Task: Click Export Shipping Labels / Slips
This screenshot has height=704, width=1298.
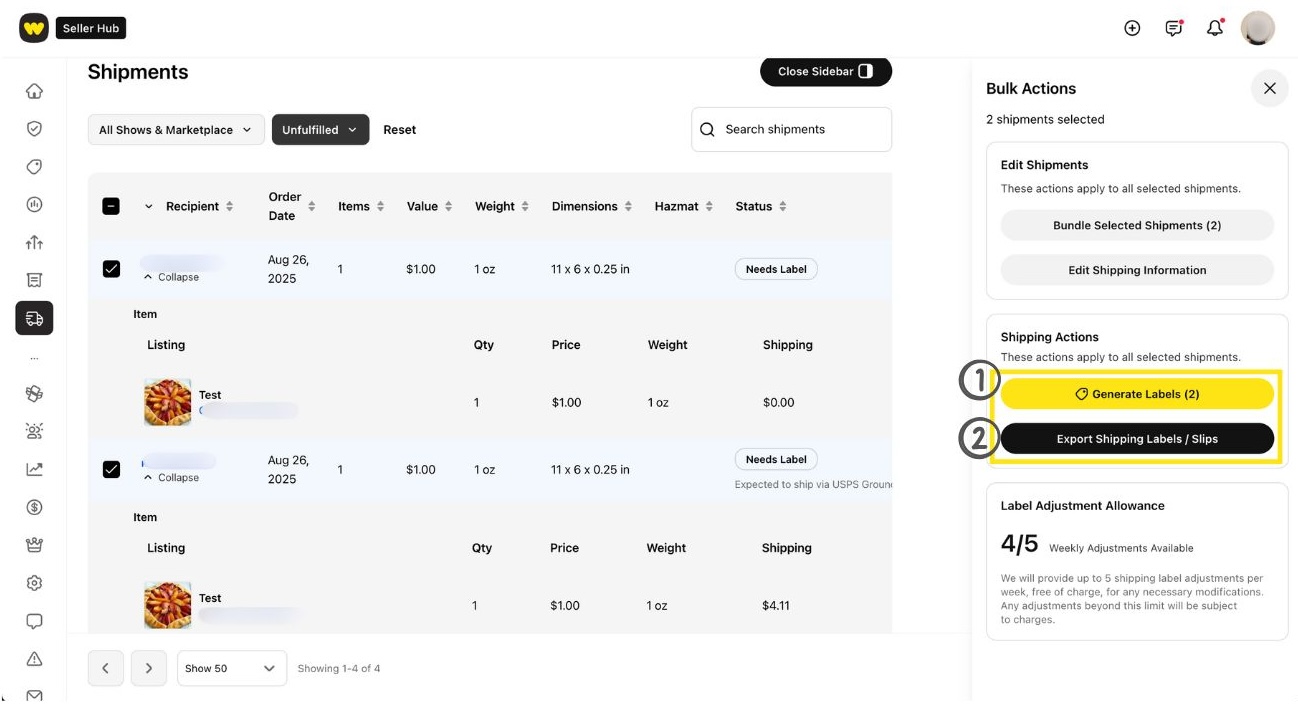Action: 1137,438
